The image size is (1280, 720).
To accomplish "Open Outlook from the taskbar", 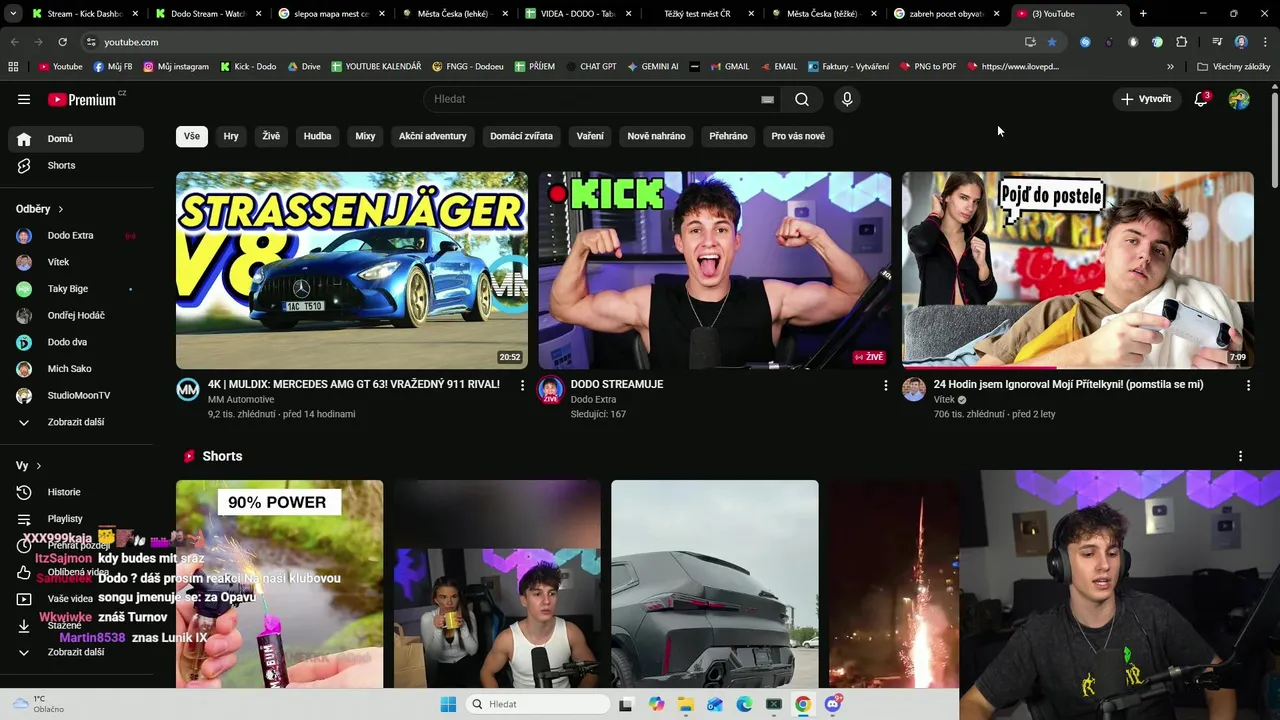I will click(x=714, y=704).
